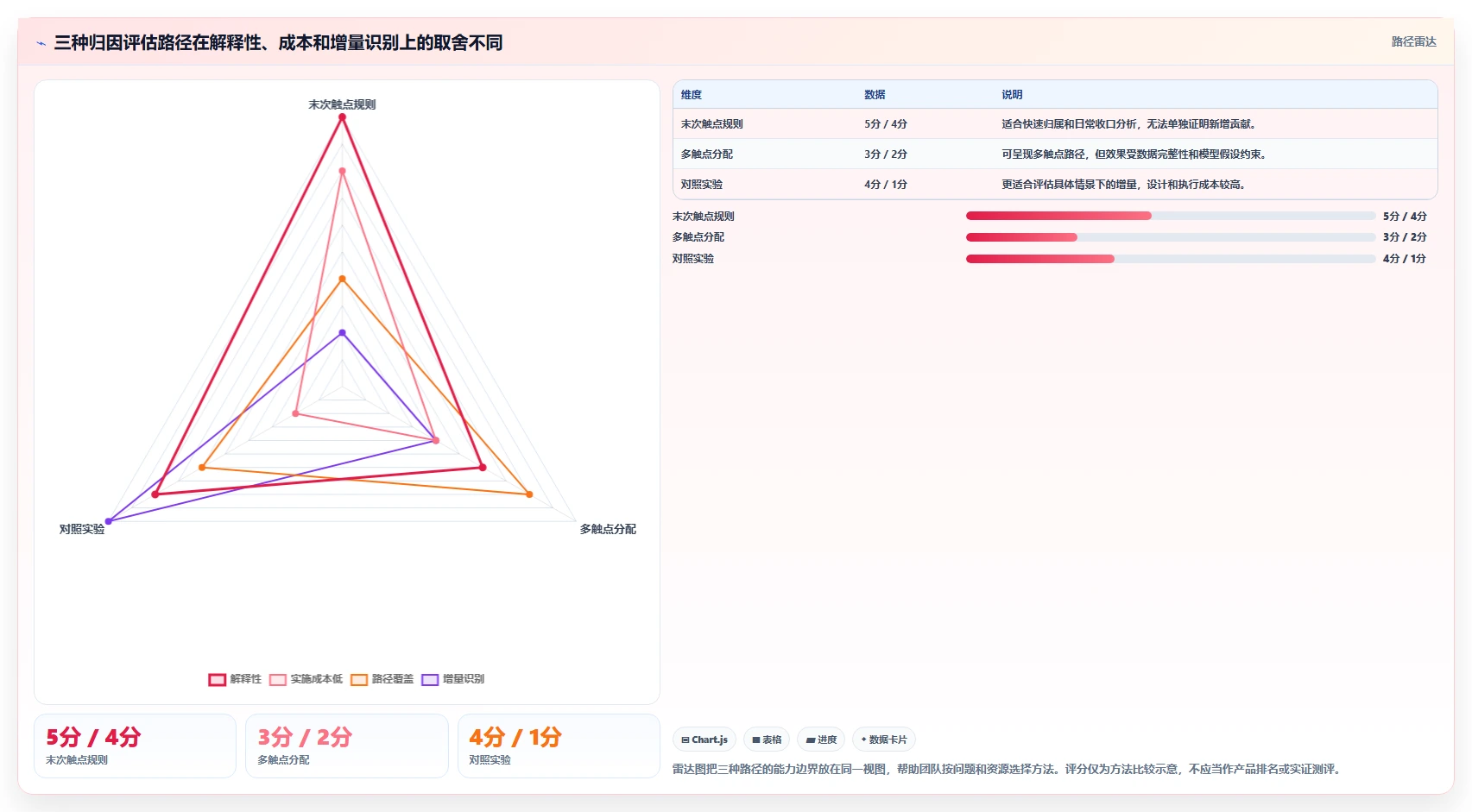Viewport: 1472px width, 812px height.
Task: Click the 5分 / 4分 末次触点规则 data card
Action: click(135, 746)
